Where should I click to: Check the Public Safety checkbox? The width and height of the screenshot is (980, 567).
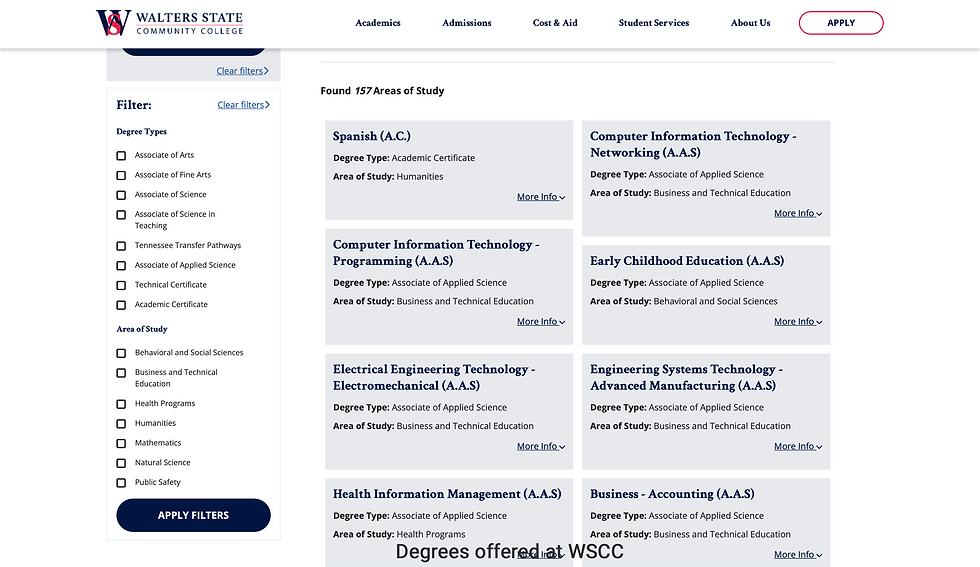(x=121, y=483)
